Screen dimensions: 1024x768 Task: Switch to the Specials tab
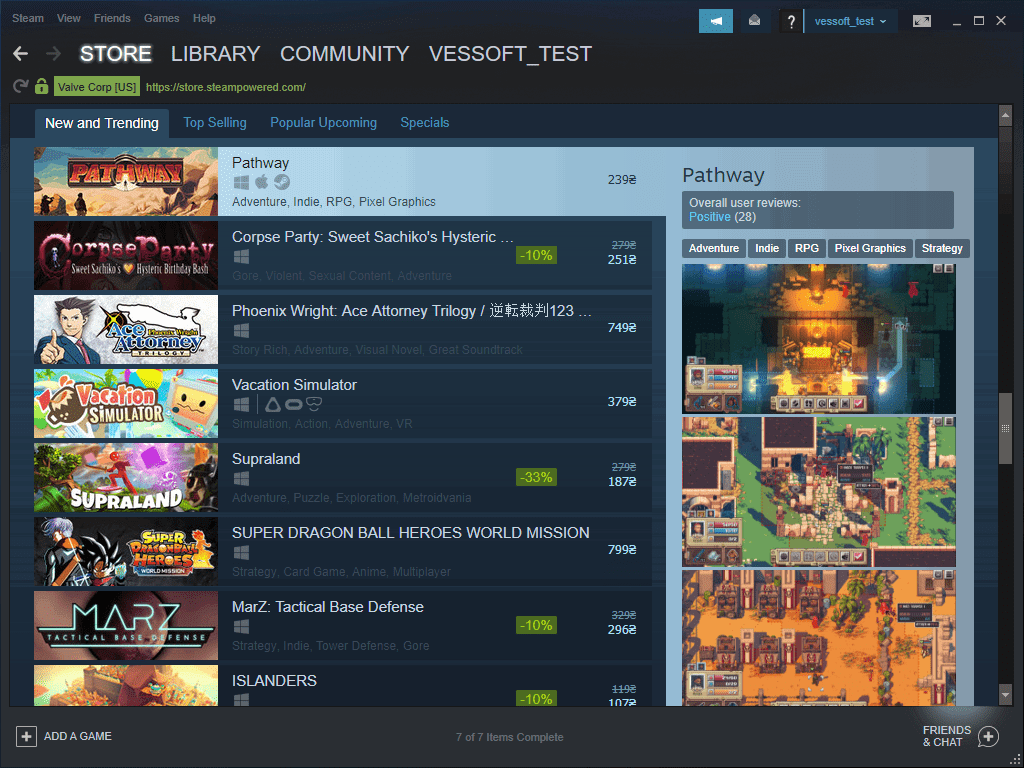(424, 123)
